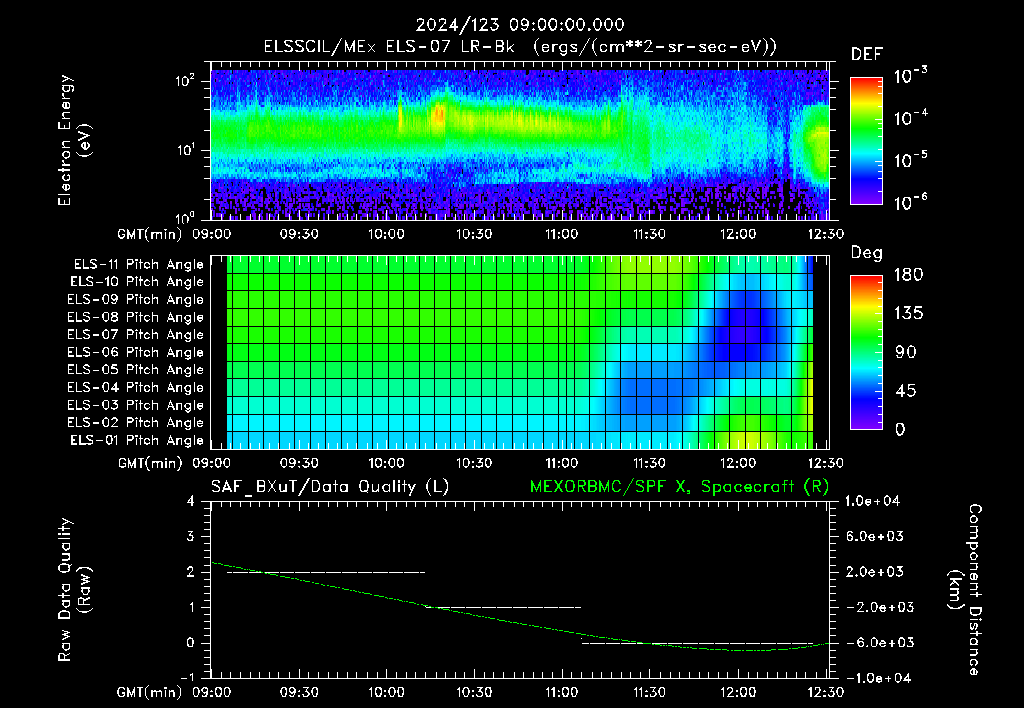Image resolution: width=1024 pixels, height=708 pixels.
Task: Click 'SAF_BXuT/Data Quality (L)' title
Action: [330, 487]
